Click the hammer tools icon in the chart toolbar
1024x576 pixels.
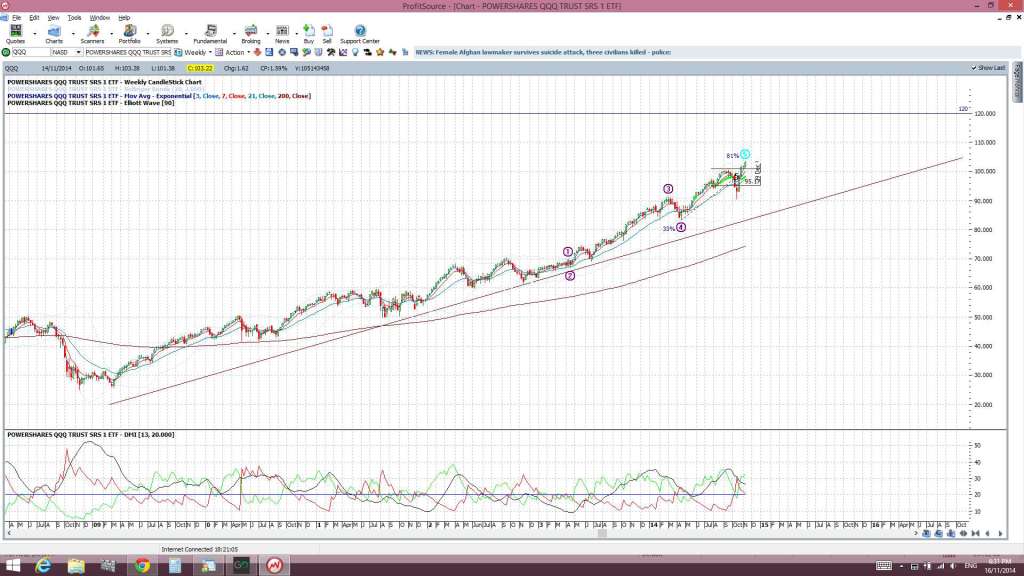(331, 52)
